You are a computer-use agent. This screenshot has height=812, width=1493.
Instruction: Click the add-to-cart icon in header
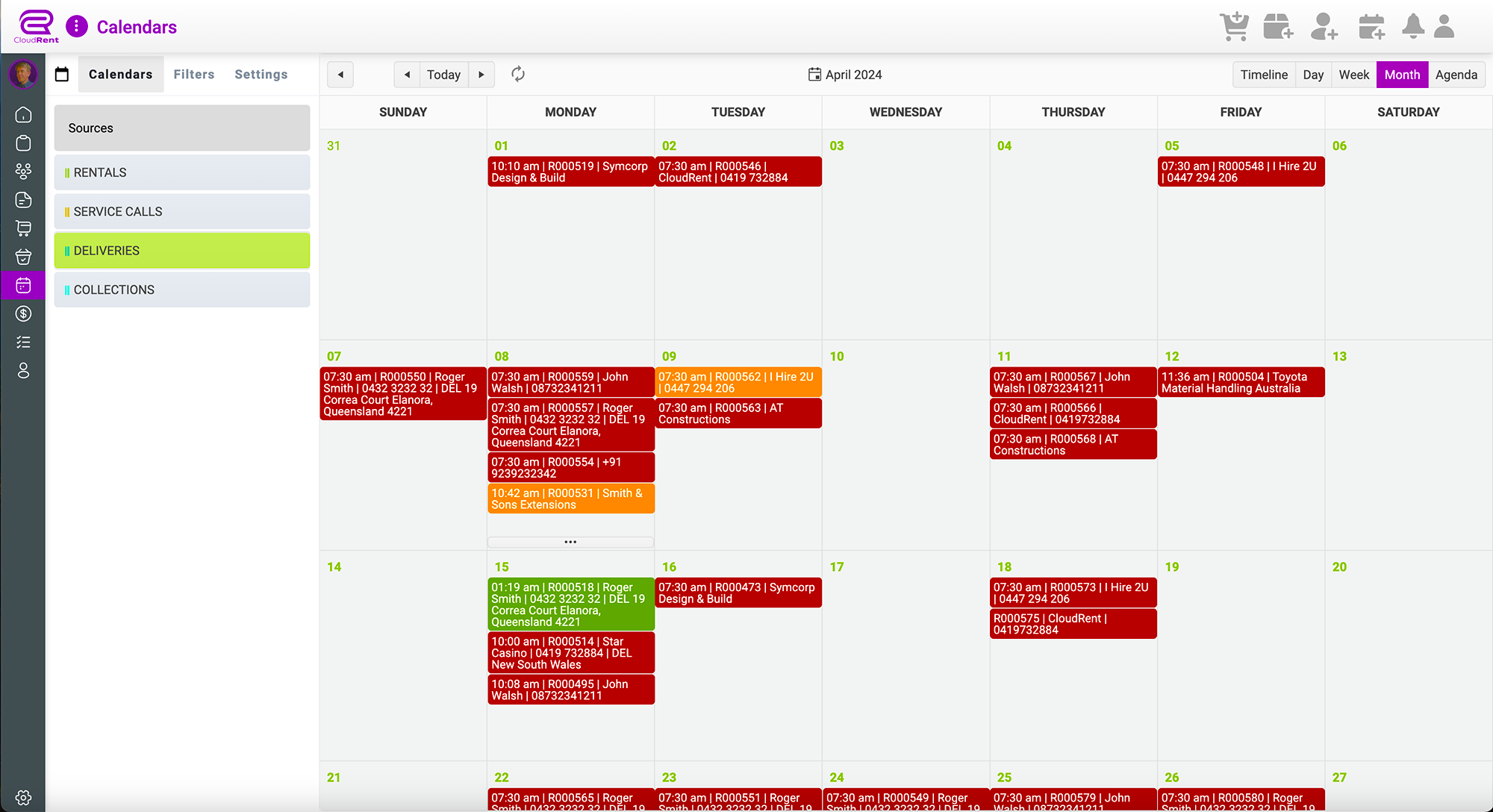pyautogui.click(x=1235, y=27)
